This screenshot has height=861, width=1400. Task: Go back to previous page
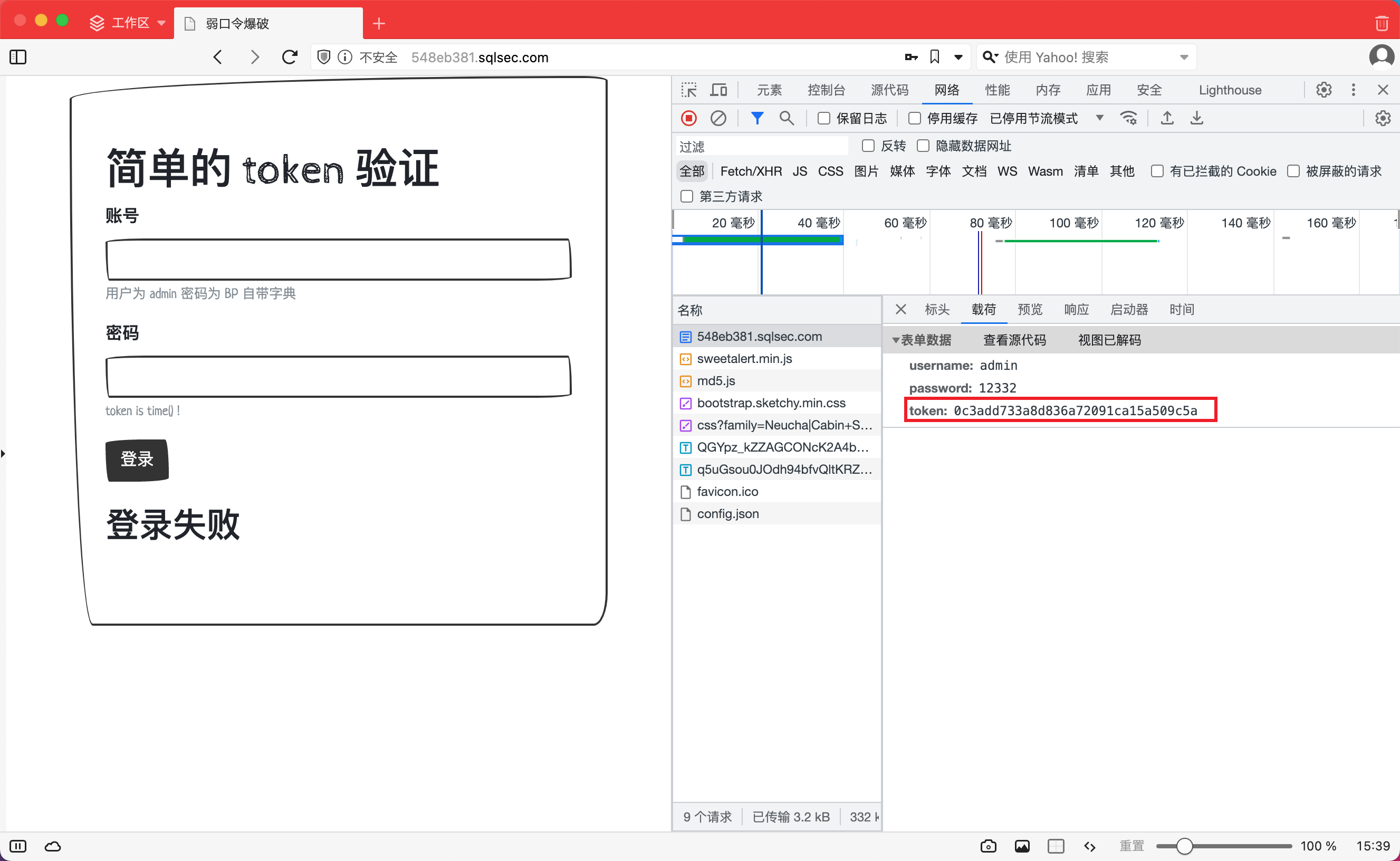click(x=217, y=57)
